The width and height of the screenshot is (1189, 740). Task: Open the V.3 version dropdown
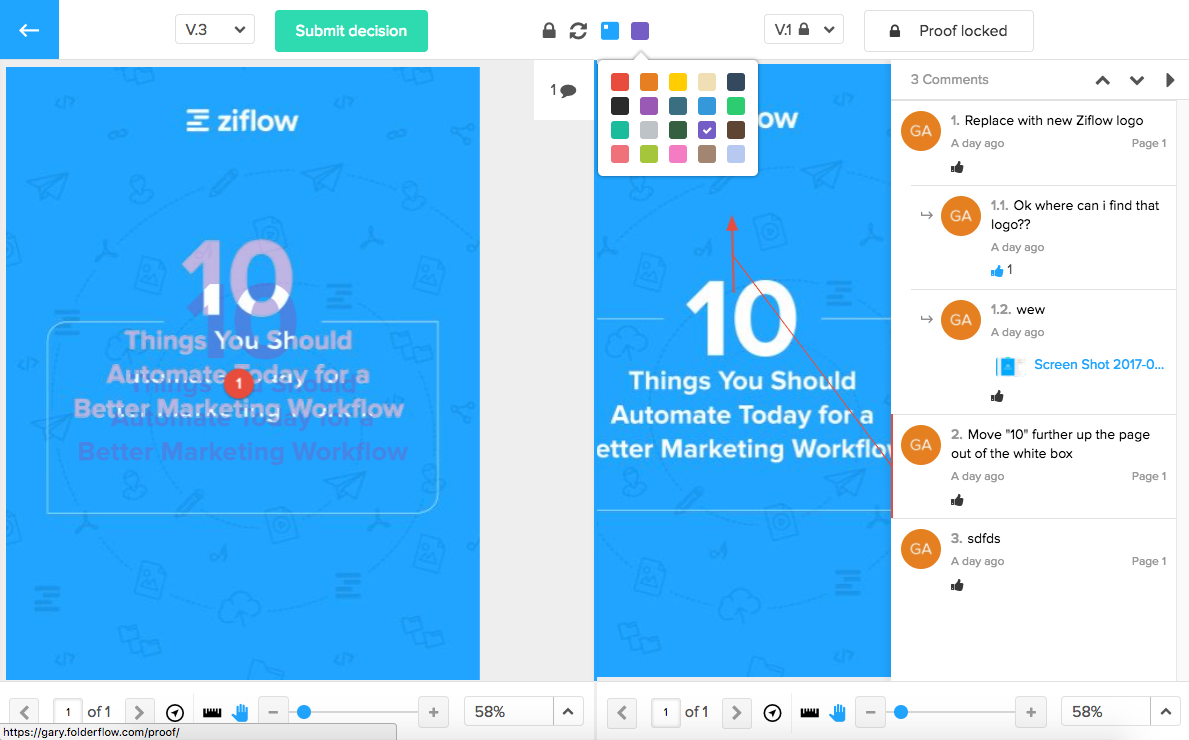215,30
